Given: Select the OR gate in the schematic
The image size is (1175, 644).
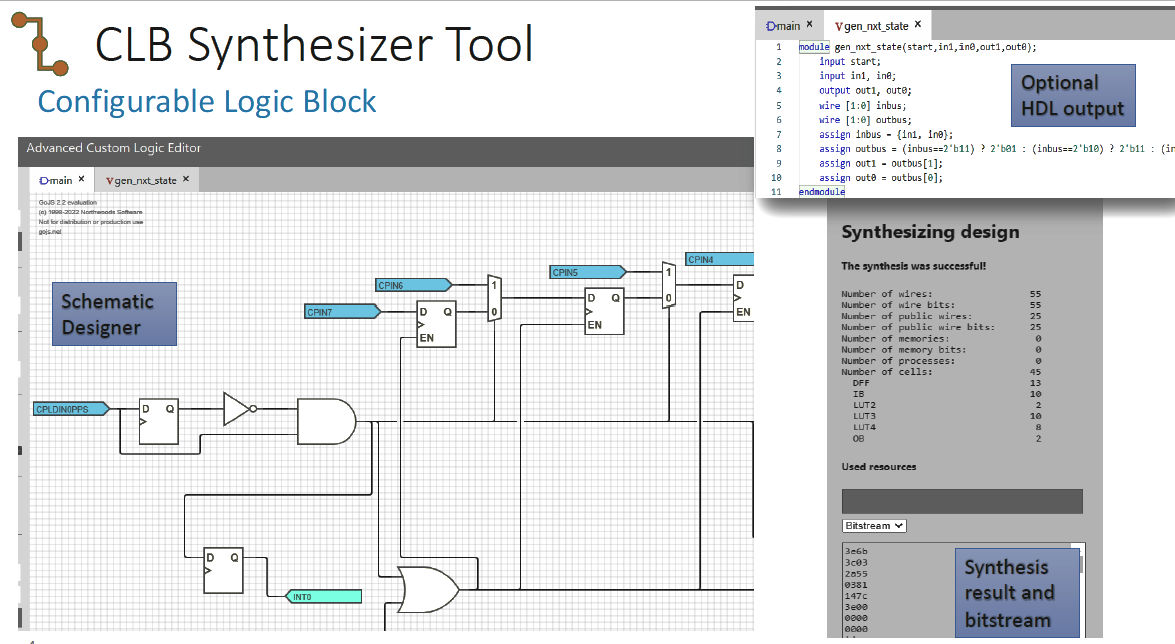Looking at the screenshot, I should 427,590.
